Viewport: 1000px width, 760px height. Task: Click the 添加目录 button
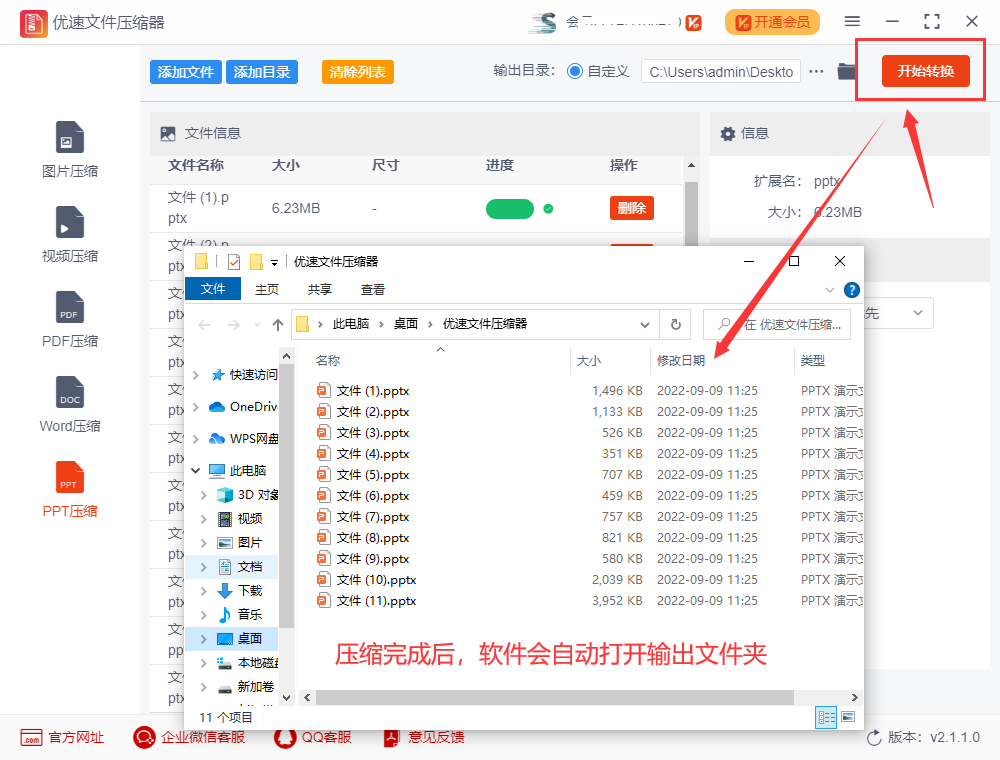tap(261, 72)
